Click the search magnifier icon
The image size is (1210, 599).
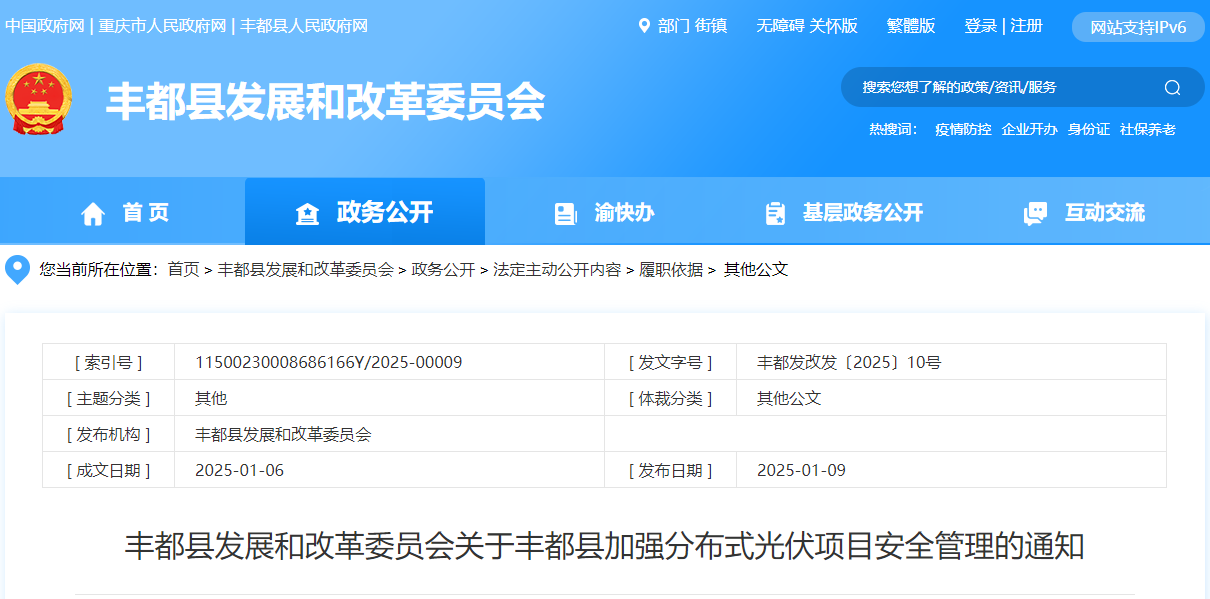coord(1172,88)
